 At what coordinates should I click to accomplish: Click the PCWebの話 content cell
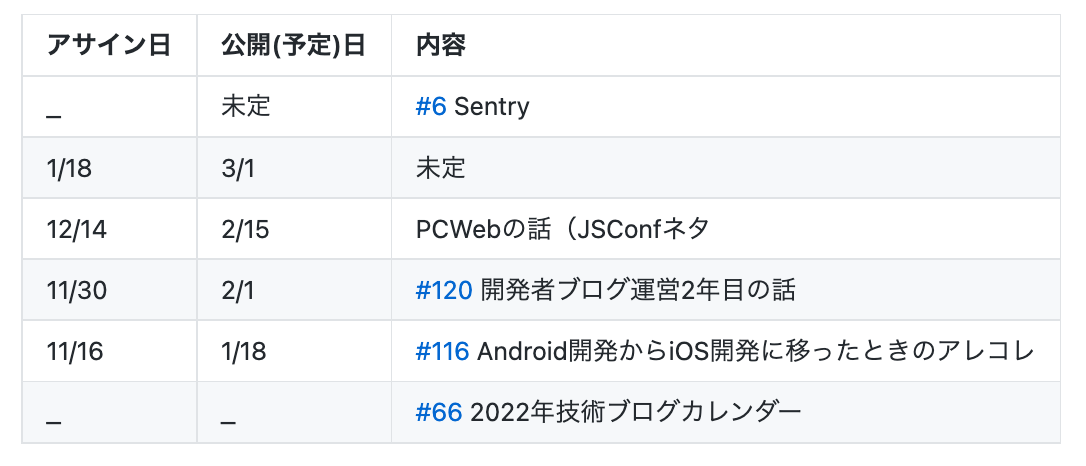tap(726, 229)
